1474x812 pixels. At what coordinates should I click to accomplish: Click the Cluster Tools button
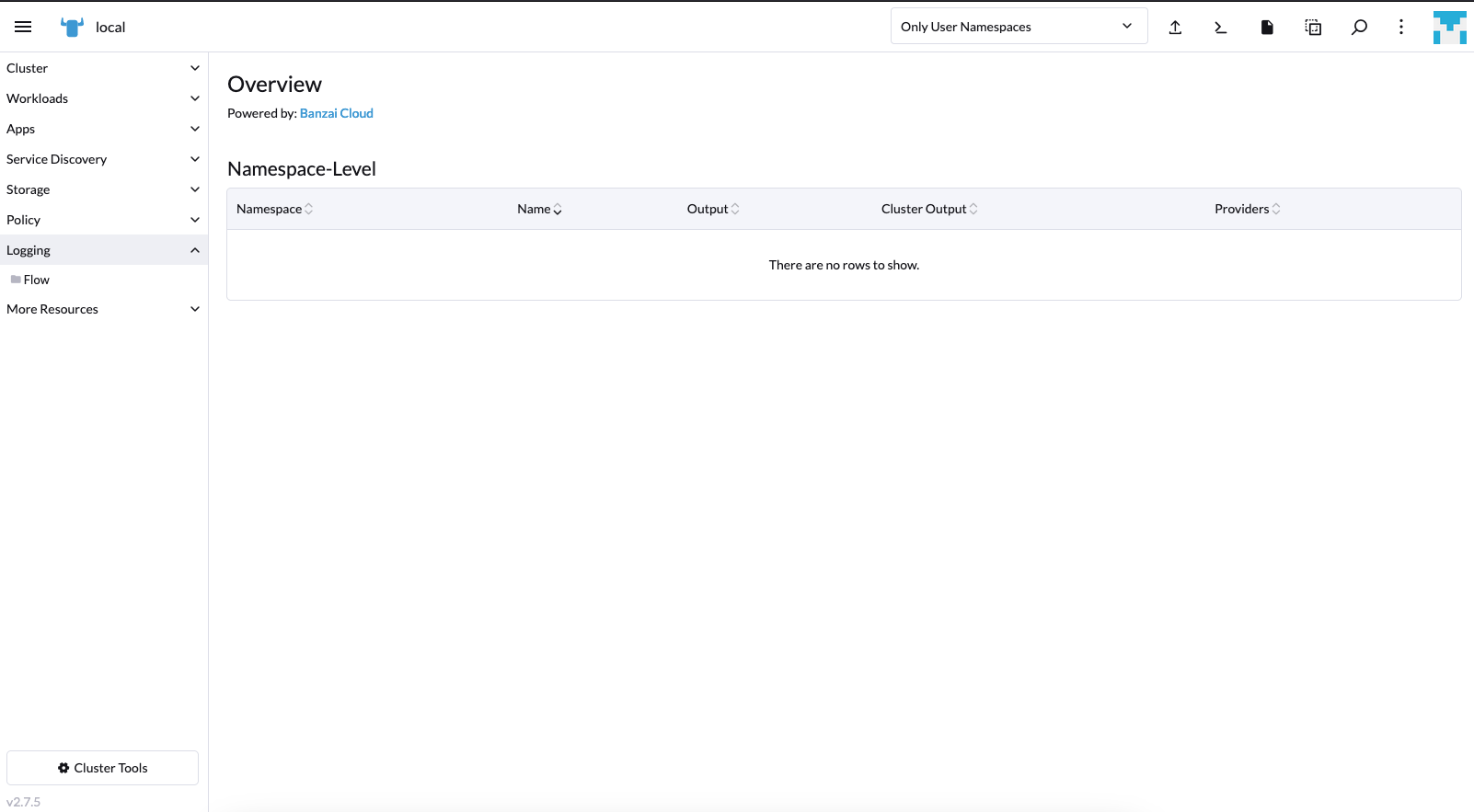click(102, 768)
